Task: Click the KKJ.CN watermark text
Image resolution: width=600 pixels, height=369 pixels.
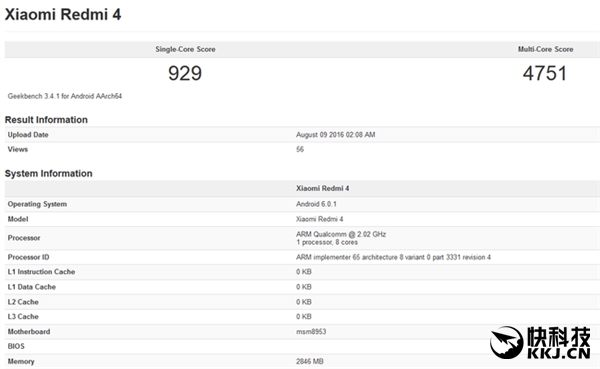Action: coord(559,353)
